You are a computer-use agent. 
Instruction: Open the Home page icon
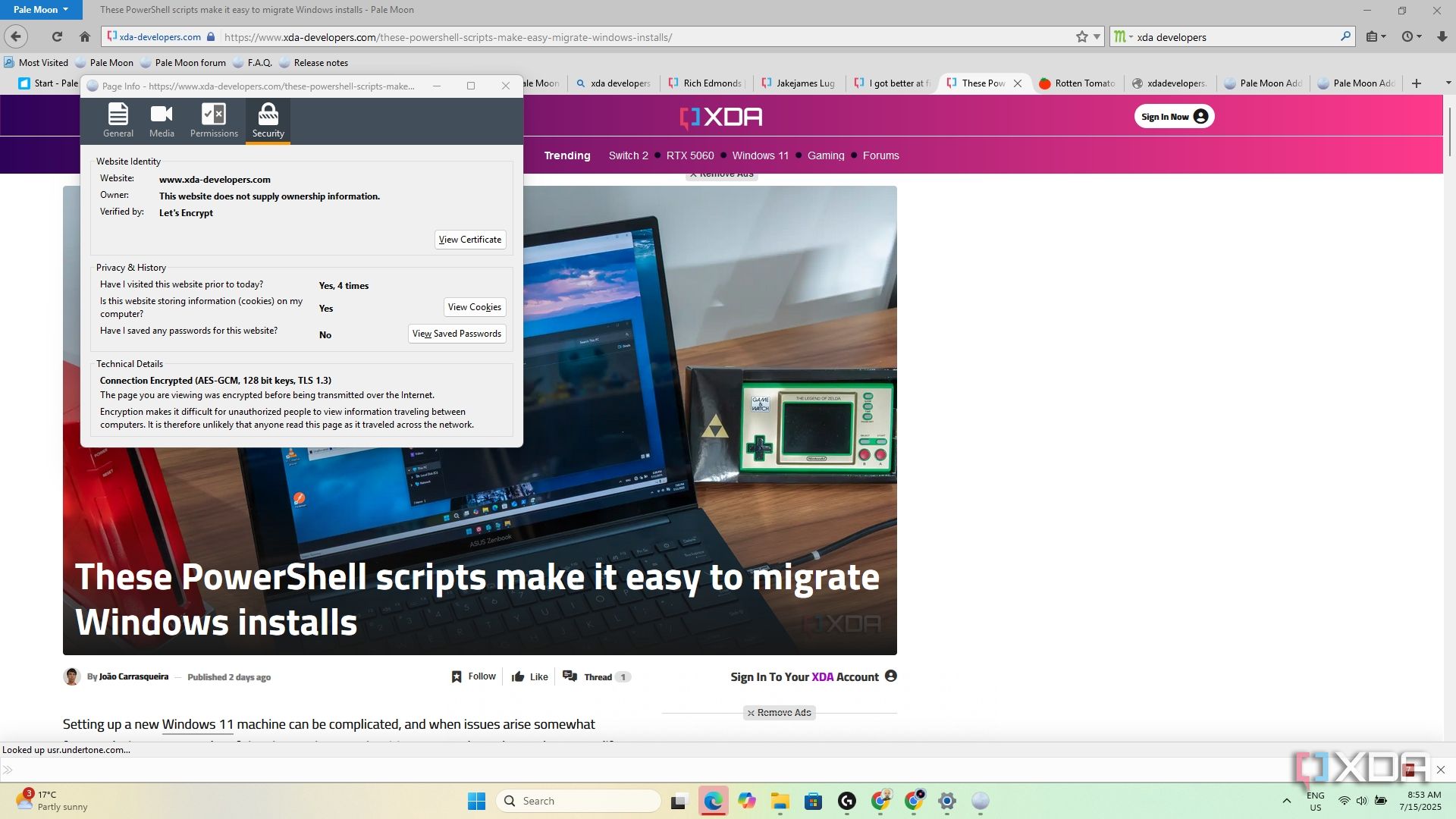(85, 36)
